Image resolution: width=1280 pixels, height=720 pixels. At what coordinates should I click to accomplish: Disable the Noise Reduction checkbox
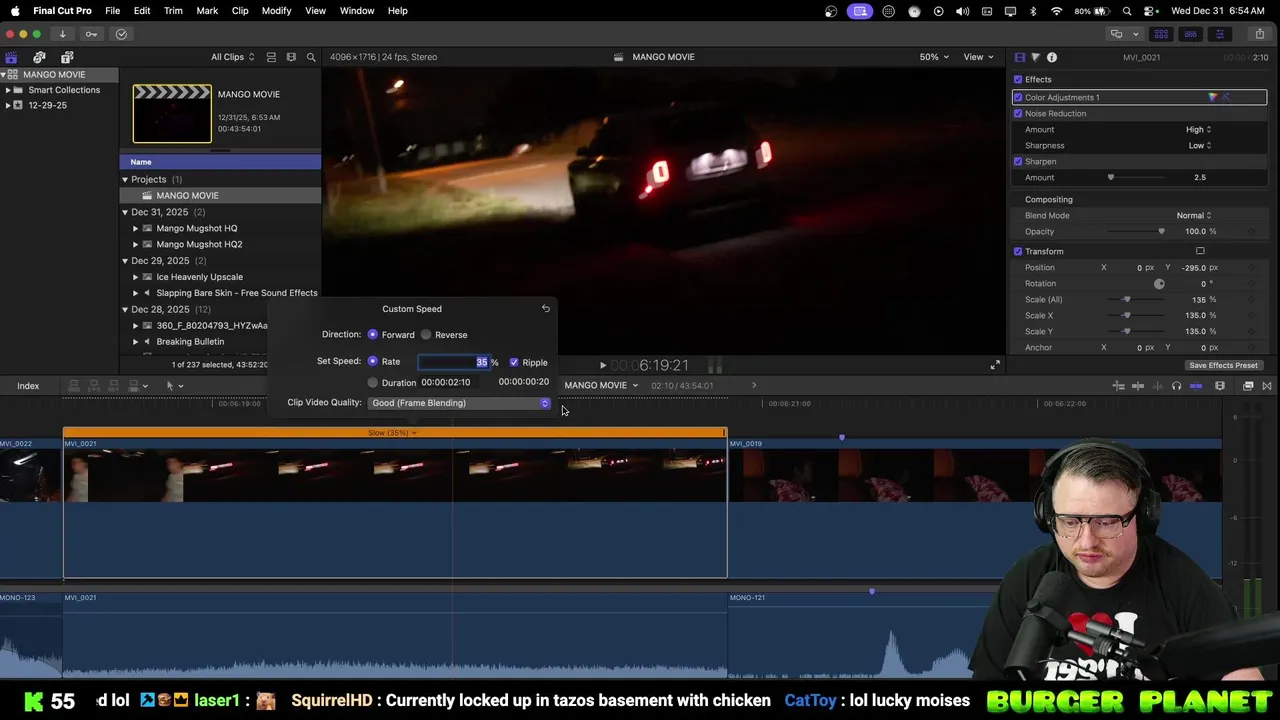[1018, 113]
